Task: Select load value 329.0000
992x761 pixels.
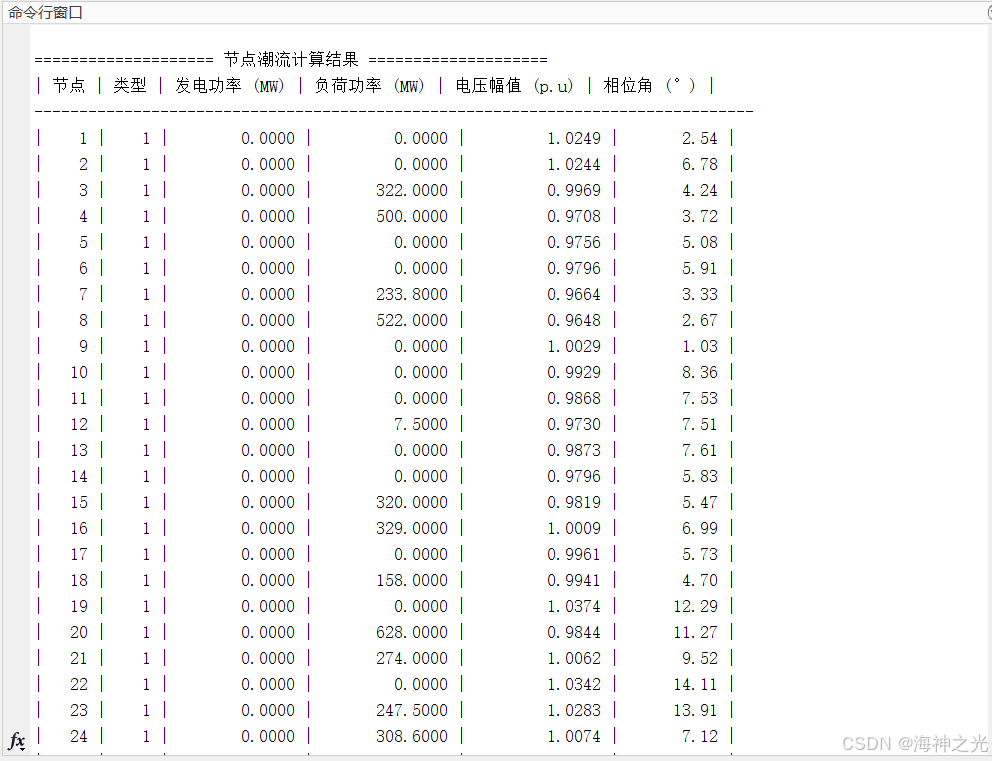Action: [412, 528]
